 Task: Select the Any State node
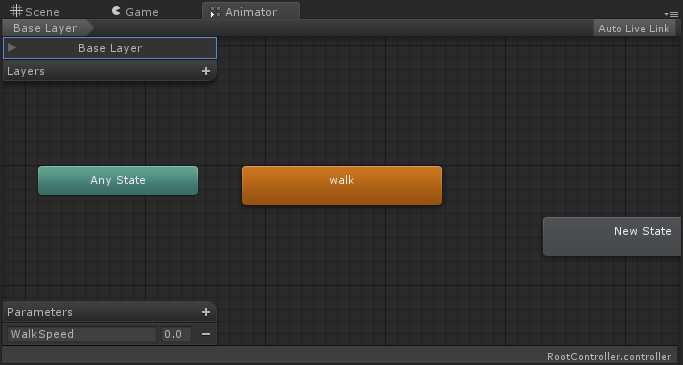pos(118,180)
